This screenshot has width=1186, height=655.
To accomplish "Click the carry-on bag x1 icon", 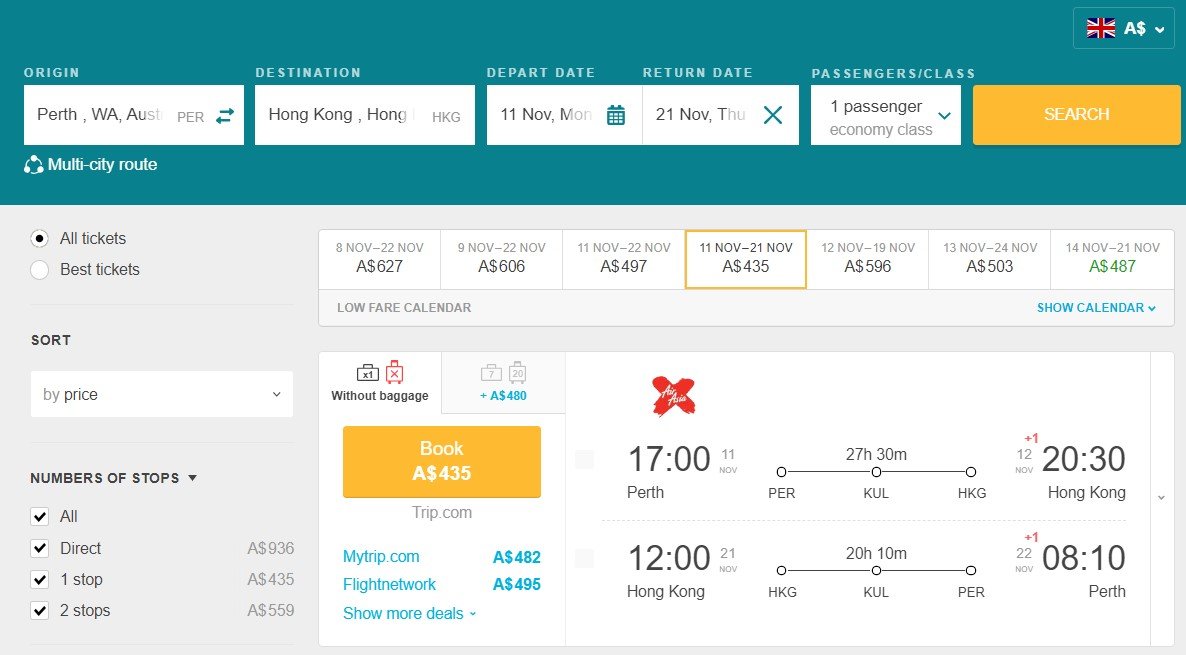I will point(368,372).
